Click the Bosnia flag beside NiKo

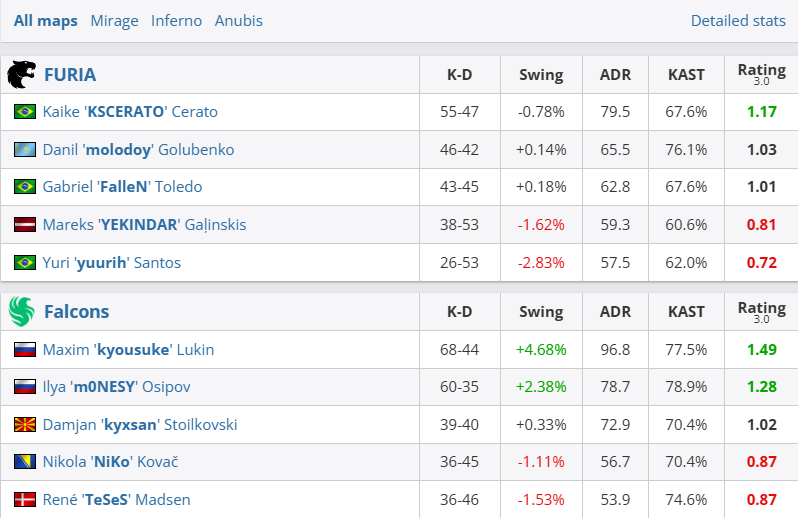point(25,462)
